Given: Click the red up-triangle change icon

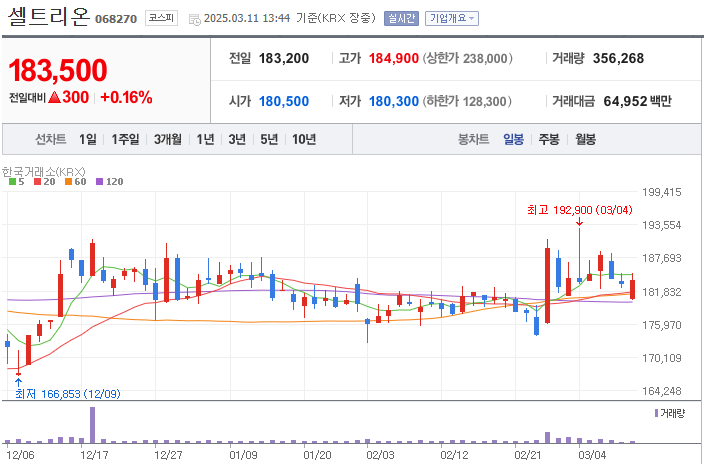Looking at the screenshot, I should pos(54,97).
